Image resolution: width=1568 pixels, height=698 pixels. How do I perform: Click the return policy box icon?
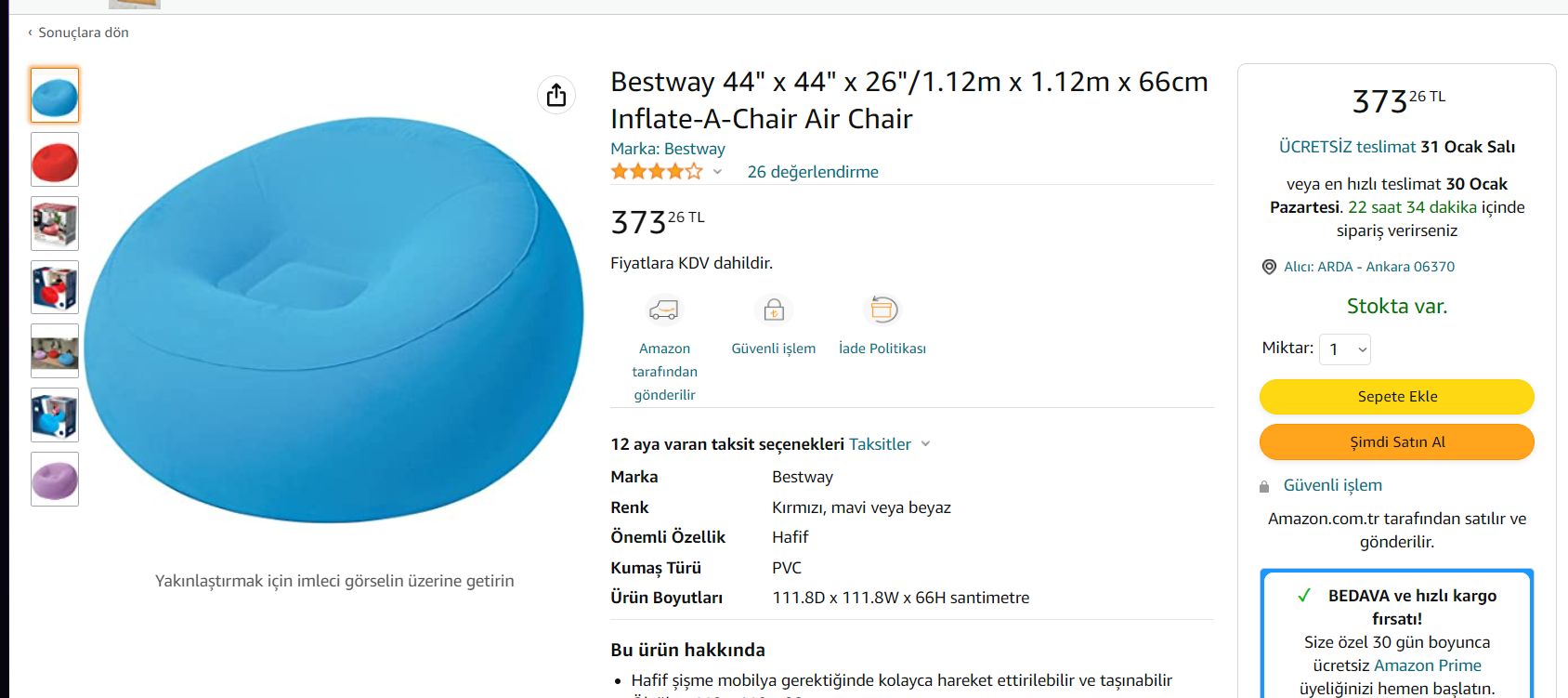point(882,309)
